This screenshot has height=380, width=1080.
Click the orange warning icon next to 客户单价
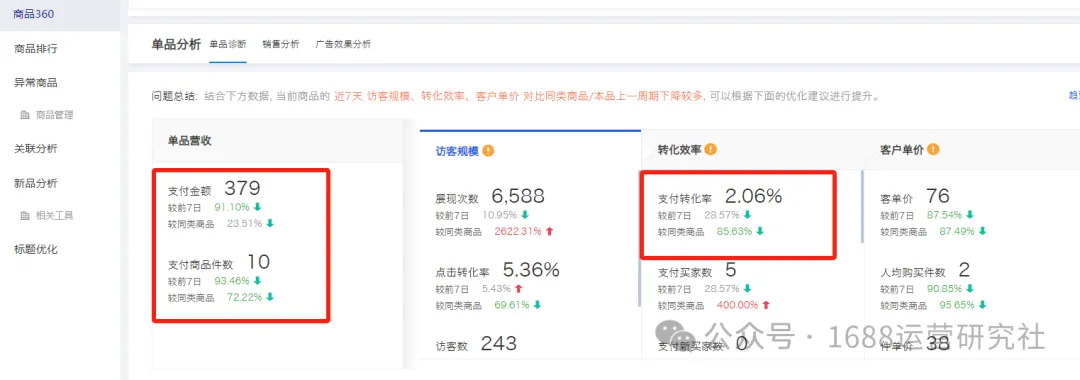click(x=933, y=149)
